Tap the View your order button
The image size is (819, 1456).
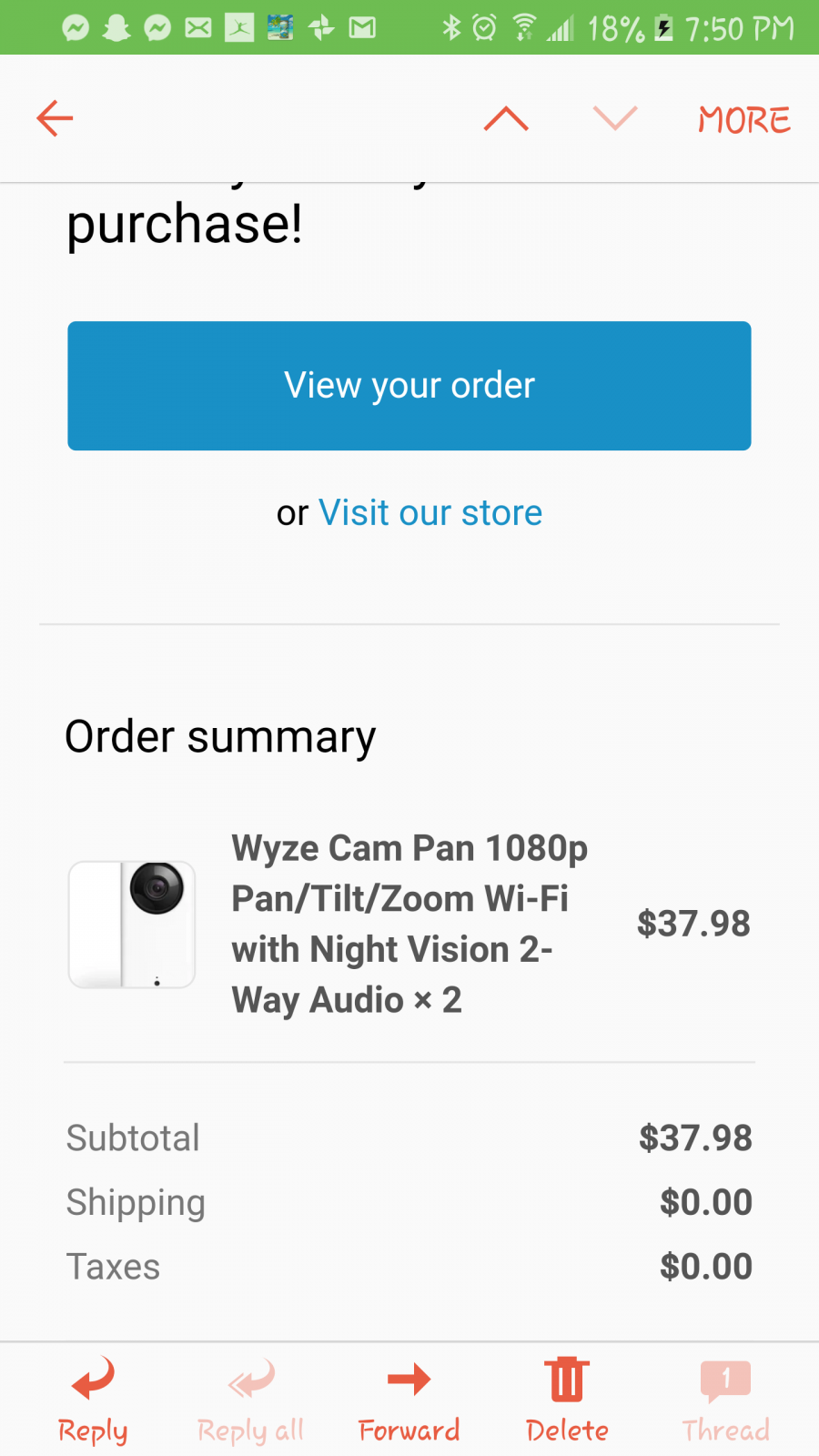tap(409, 386)
